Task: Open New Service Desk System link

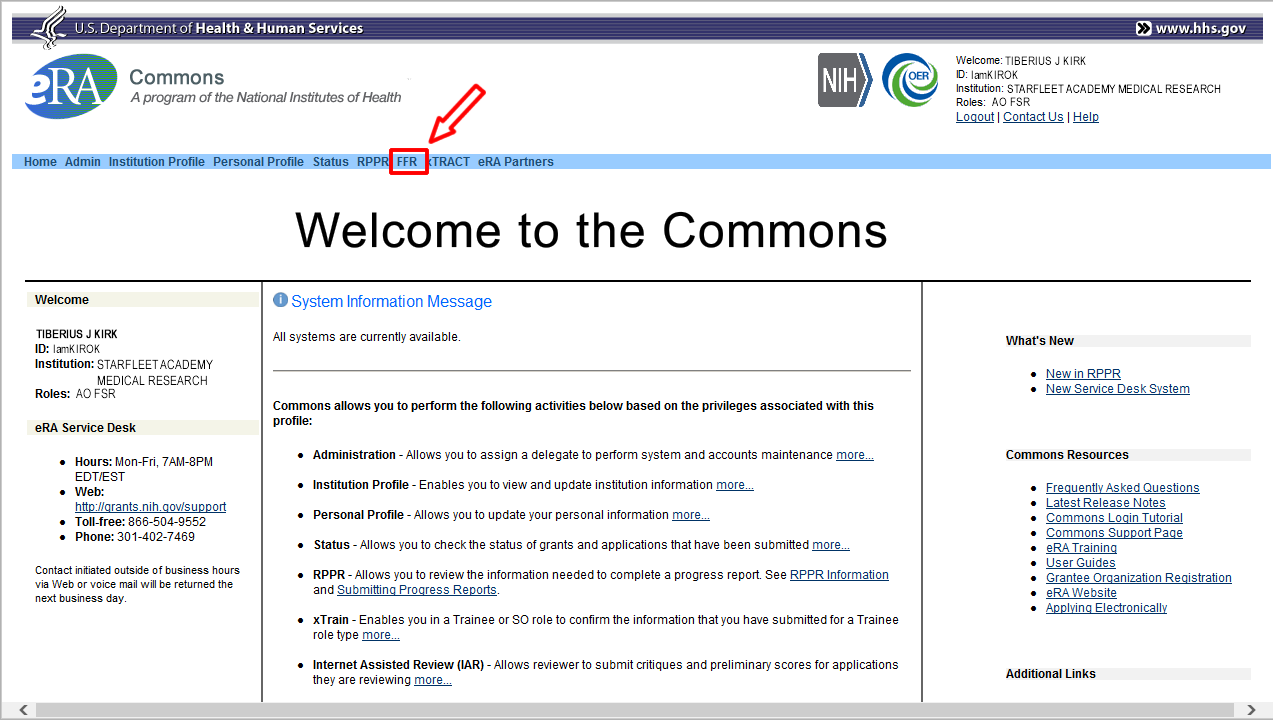Action: (x=1118, y=389)
